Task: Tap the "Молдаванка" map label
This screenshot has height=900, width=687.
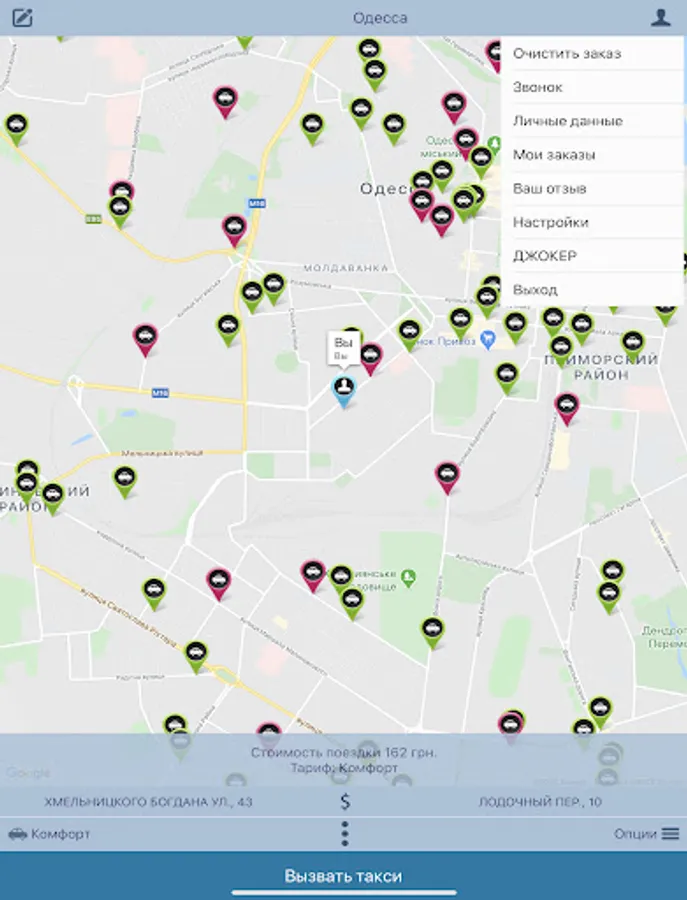Action: (346, 268)
